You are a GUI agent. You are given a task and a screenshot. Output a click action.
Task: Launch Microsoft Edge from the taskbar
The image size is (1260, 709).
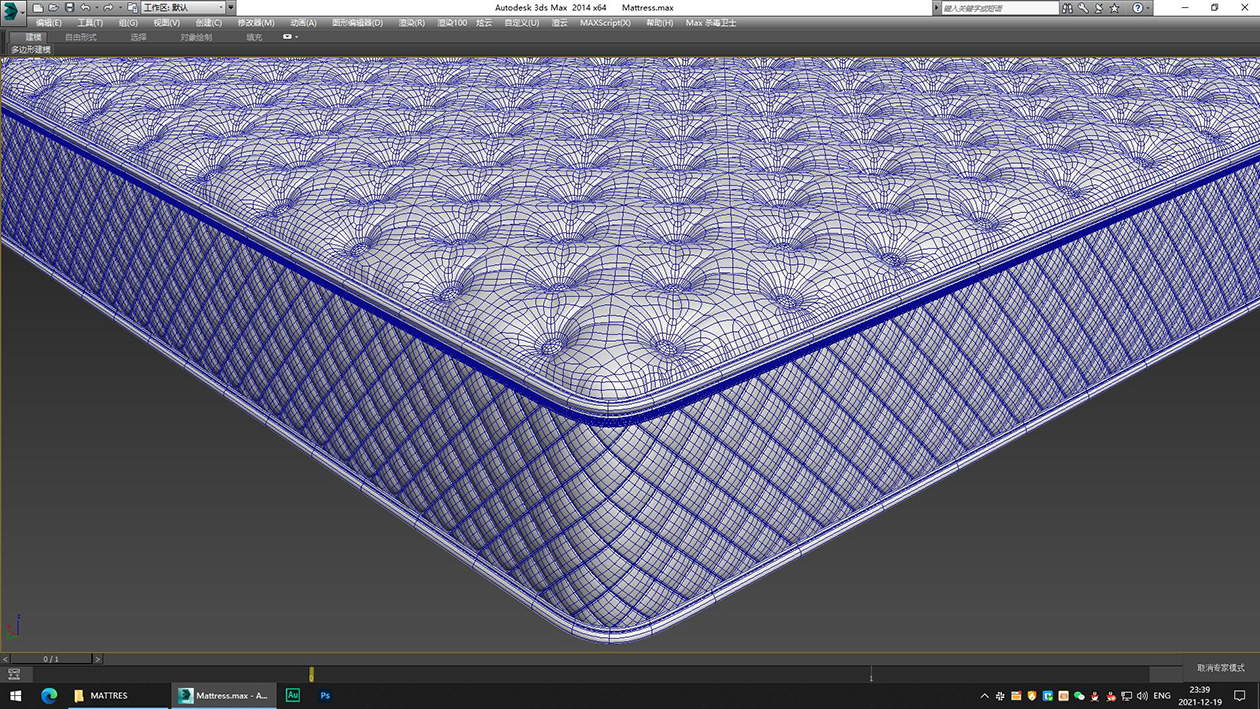click(49, 695)
